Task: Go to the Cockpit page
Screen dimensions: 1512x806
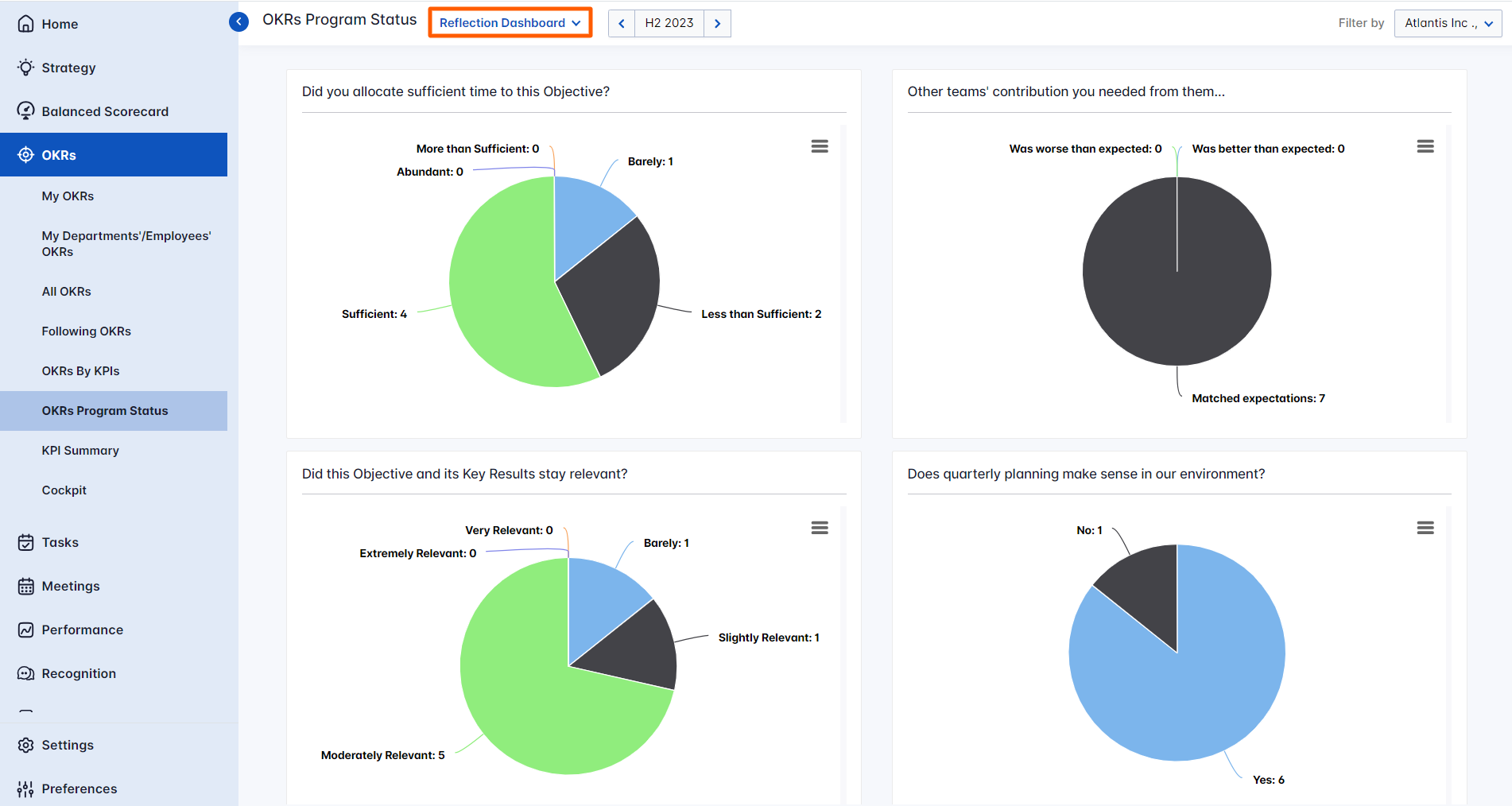Action: (x=64, y=490)
